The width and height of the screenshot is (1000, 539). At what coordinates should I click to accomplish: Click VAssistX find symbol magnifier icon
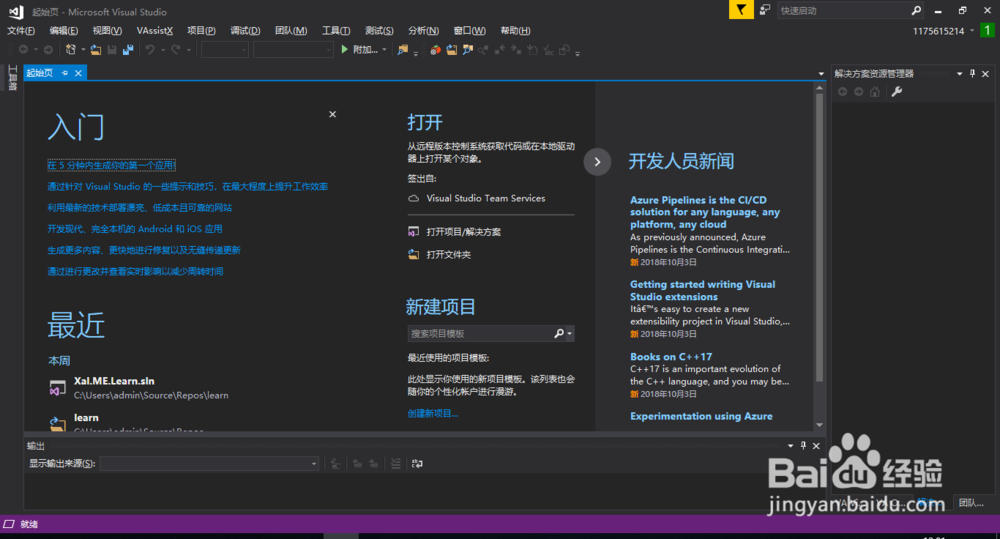click(x=468, y=50)
